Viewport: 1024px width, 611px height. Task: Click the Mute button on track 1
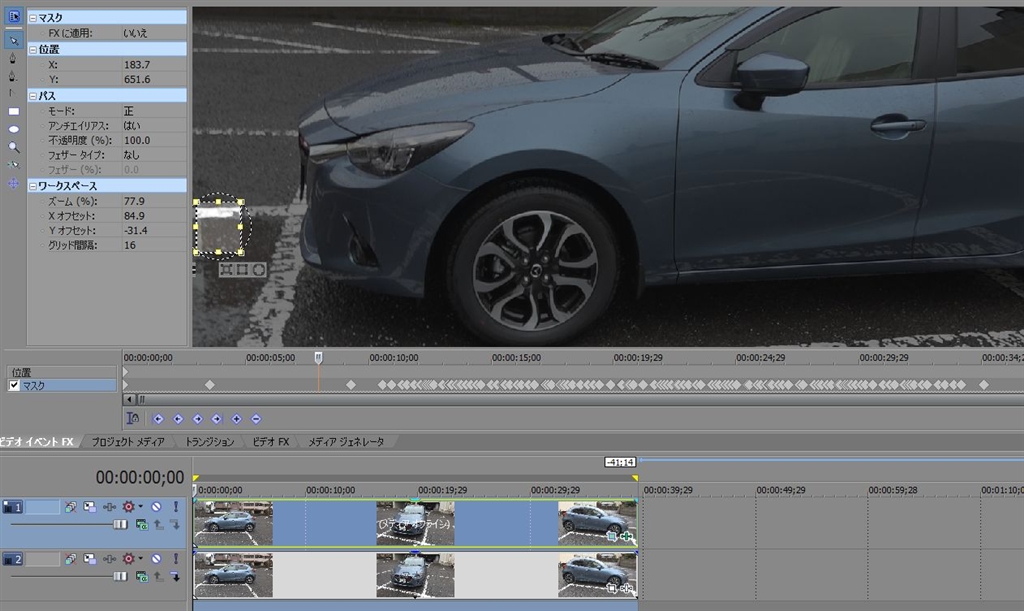click(157, 507)
